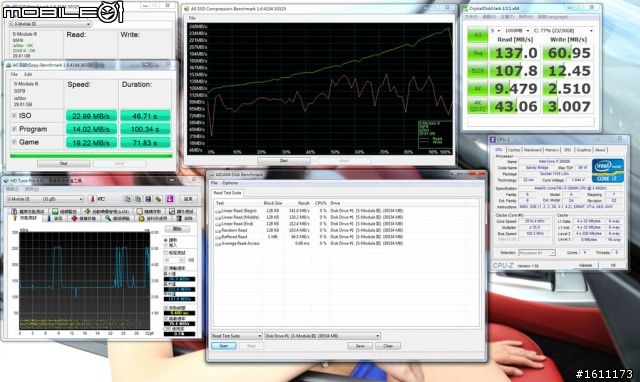Click the green All button in CrystalDiskMark
The image size is (640, 382).
tap(478, 35)
